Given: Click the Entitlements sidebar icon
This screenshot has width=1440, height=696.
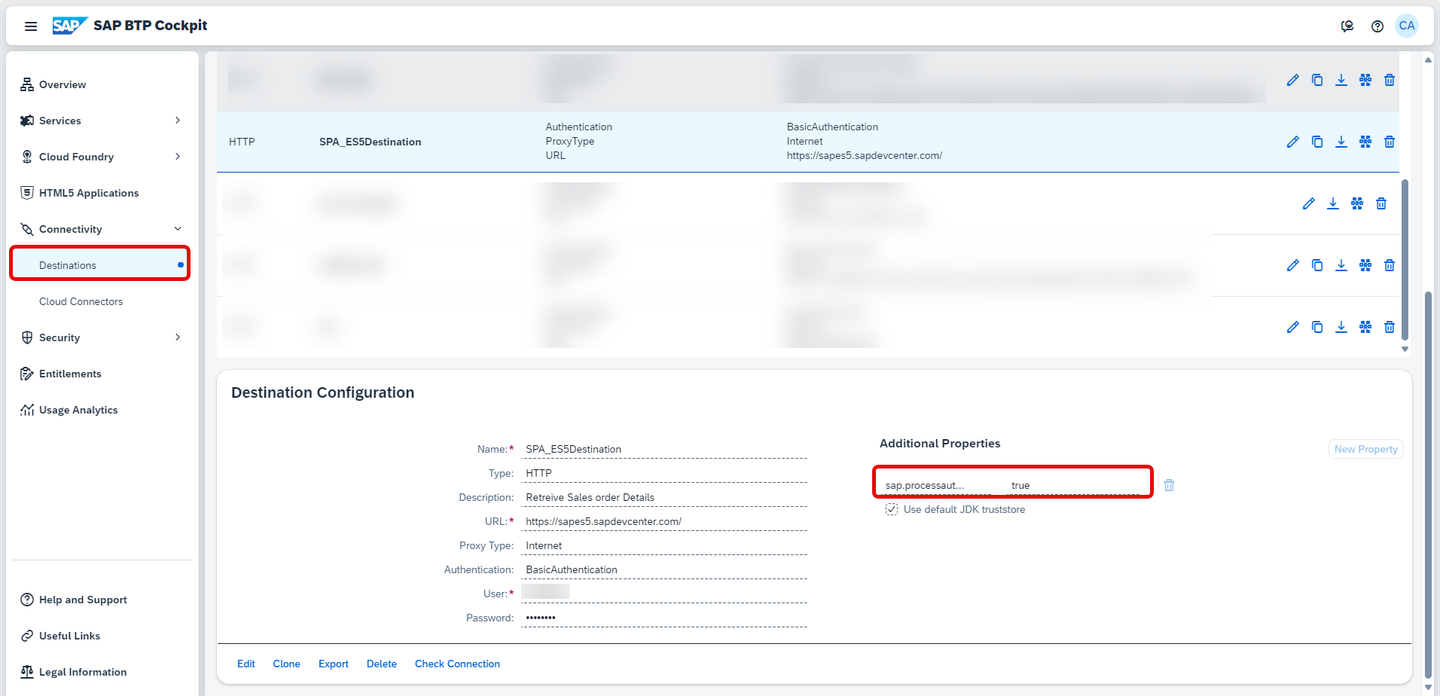Looking at the screenshot, I should tap(27, 374).
